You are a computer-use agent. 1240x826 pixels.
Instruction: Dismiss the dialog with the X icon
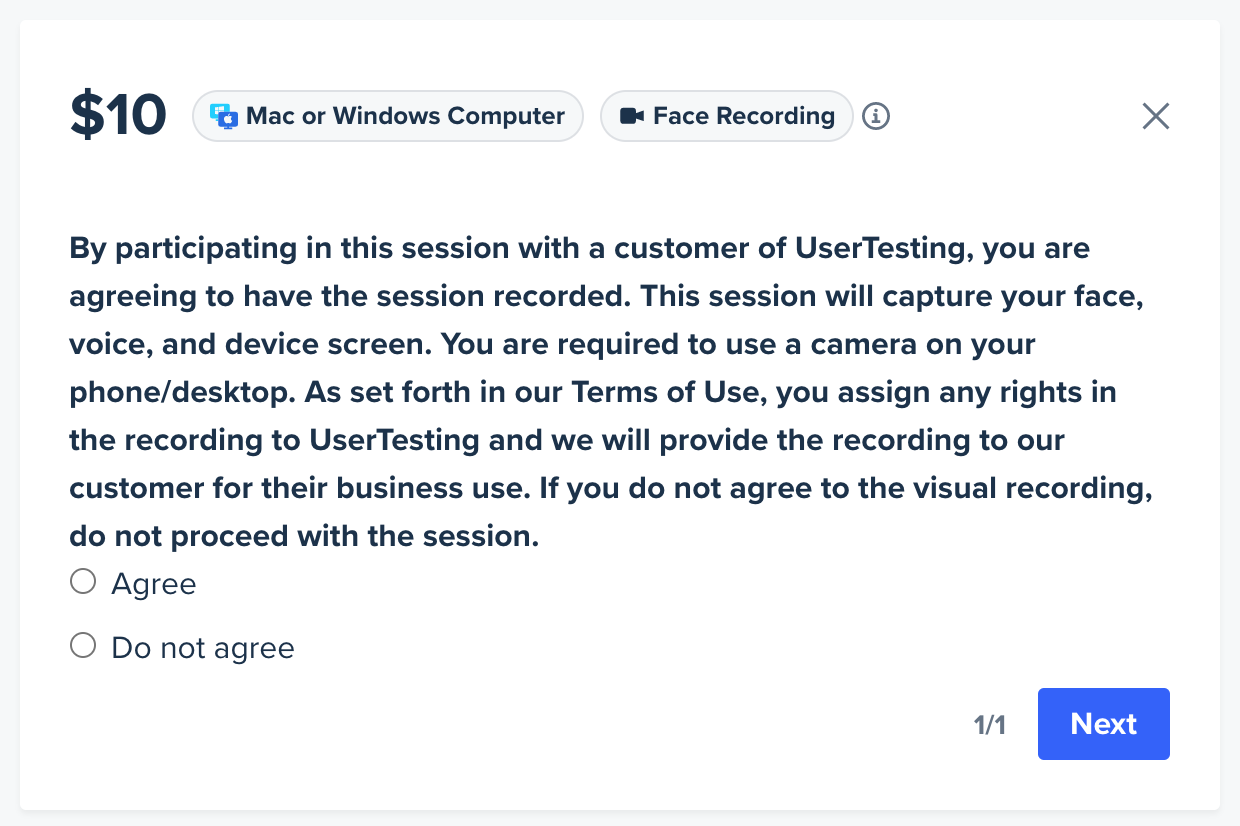(x=1156, y=116)
